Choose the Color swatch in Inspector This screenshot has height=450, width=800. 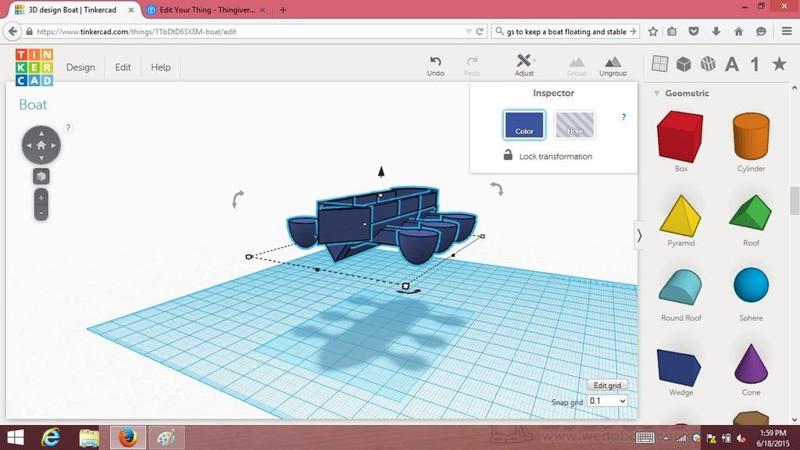click(x=524, y=125)
